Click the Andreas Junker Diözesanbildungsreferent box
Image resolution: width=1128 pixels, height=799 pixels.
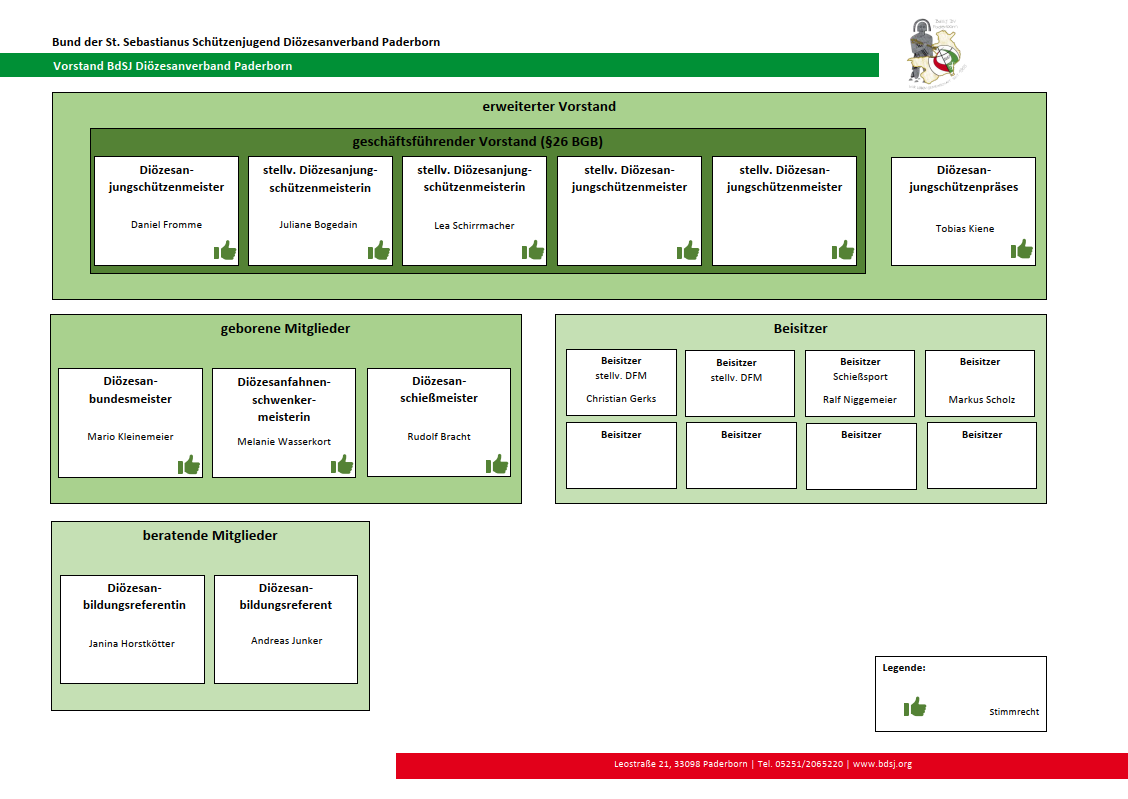click(x=286, y=629)
